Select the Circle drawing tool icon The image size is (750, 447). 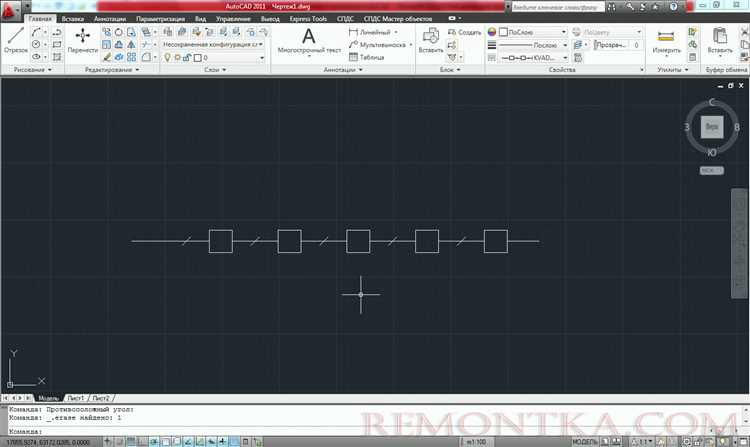(36, 44)
